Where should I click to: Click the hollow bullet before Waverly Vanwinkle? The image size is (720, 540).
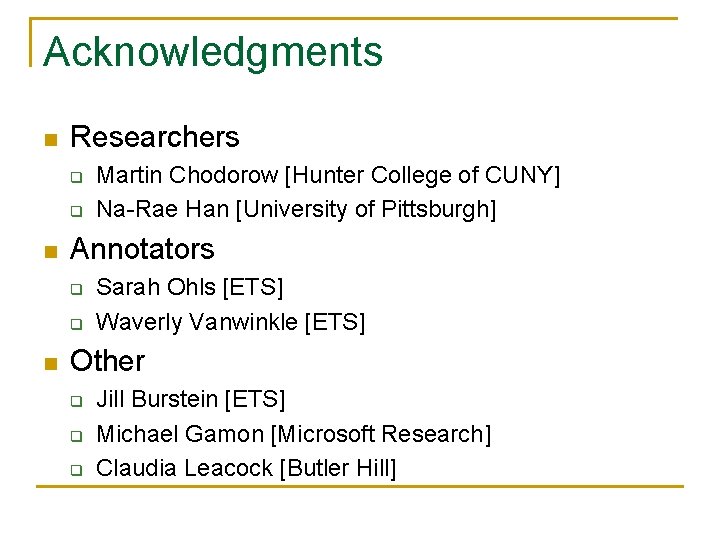(74, 324)
